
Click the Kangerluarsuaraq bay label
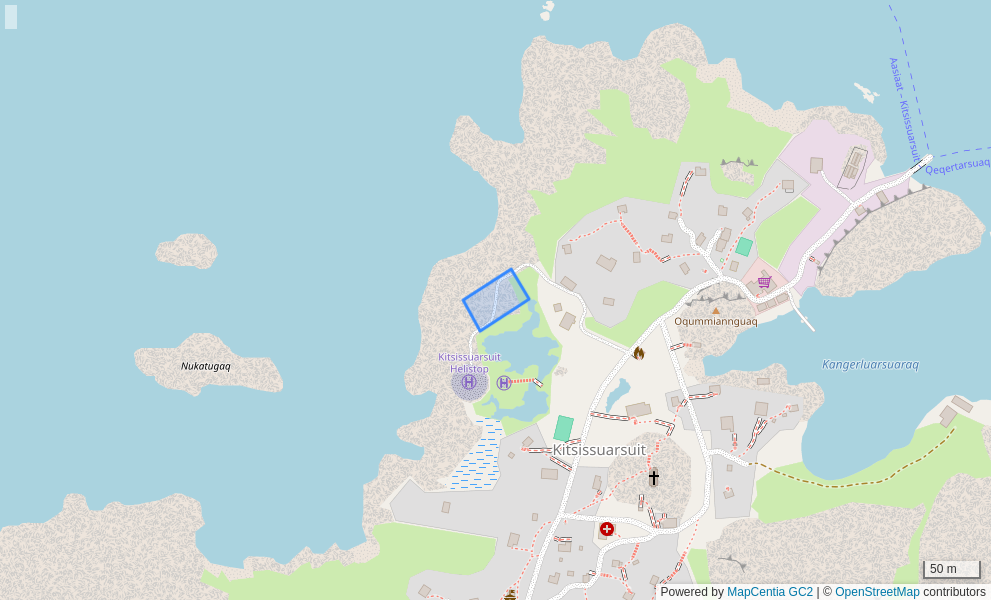pos(870,364)
